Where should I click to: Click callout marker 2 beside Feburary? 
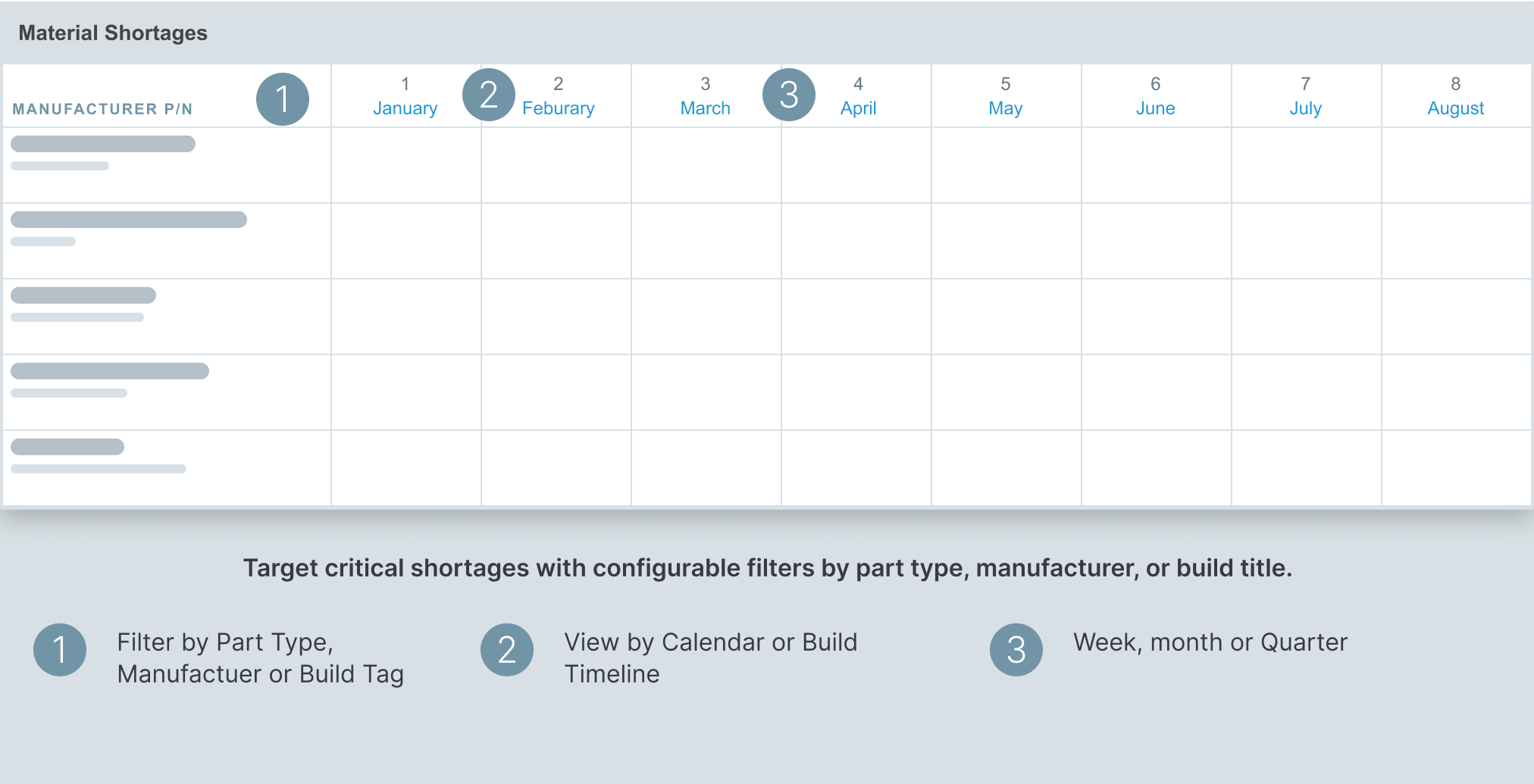(489, 95)
